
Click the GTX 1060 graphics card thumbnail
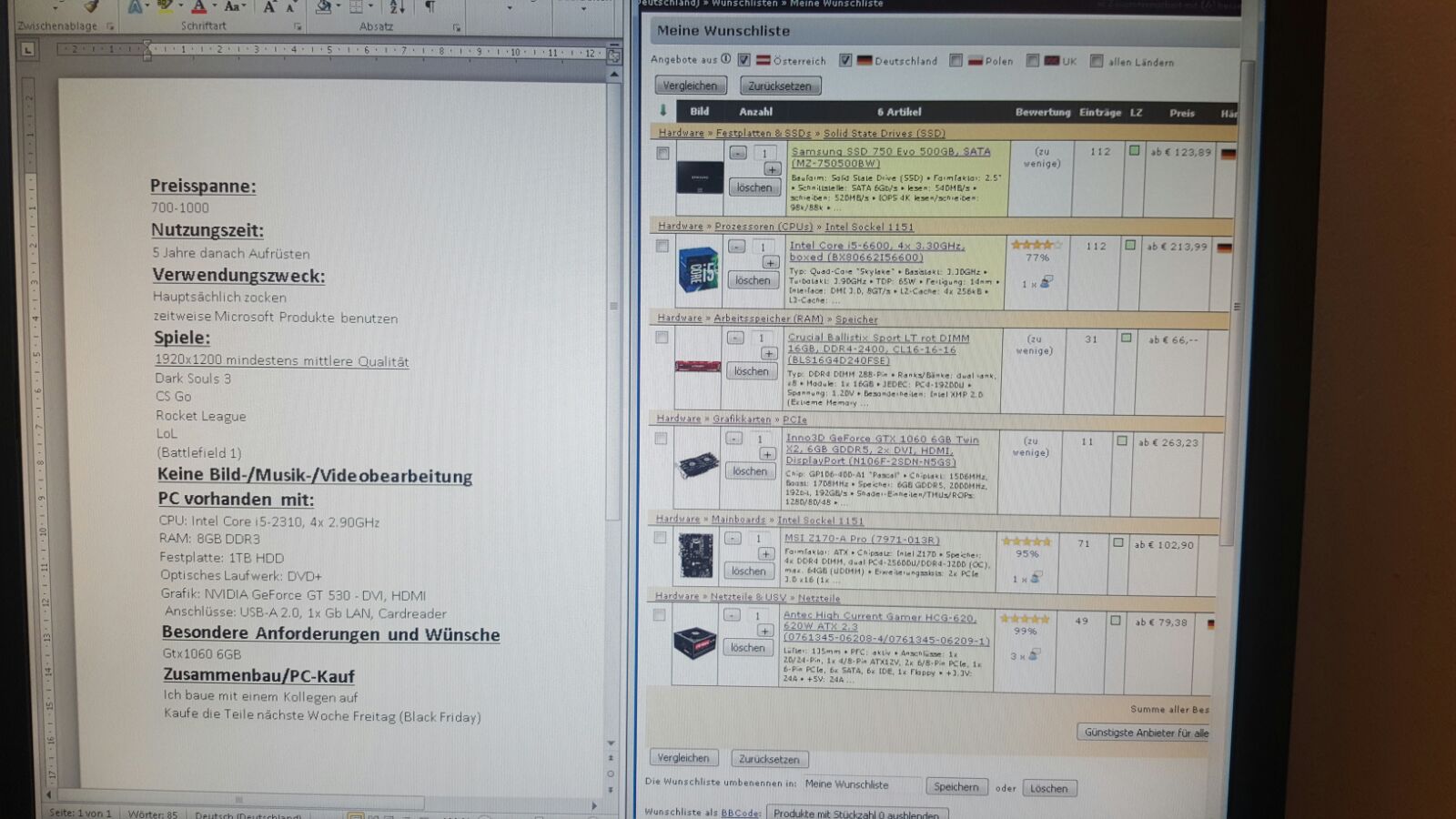coord(697,467)
